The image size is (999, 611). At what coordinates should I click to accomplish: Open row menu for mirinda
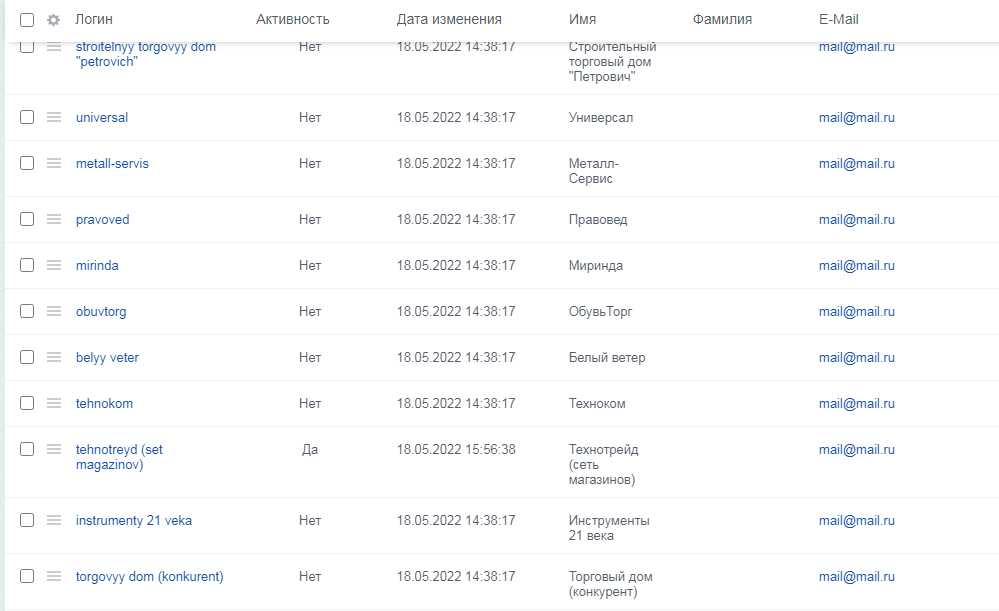[54, 265]
